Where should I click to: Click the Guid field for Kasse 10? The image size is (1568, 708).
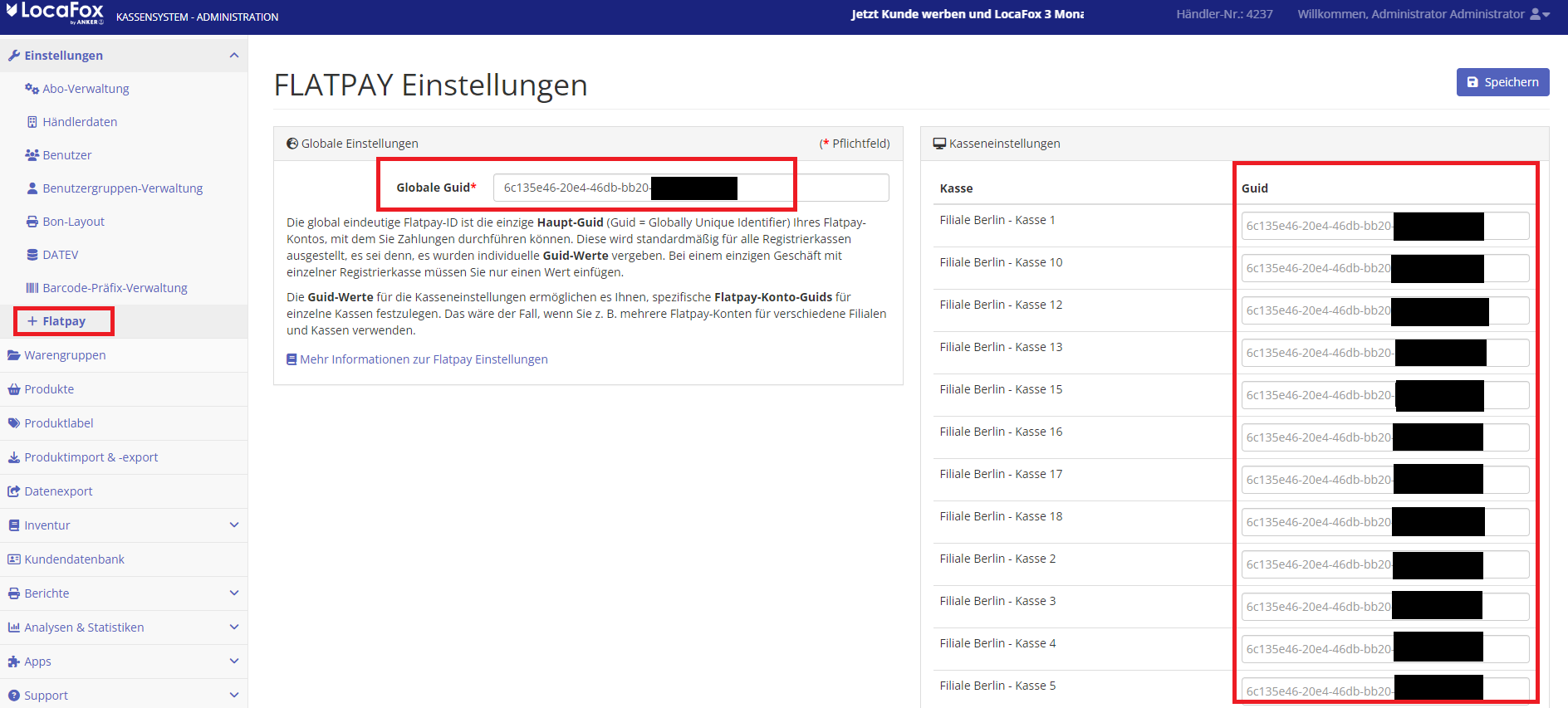(1384, 268)
